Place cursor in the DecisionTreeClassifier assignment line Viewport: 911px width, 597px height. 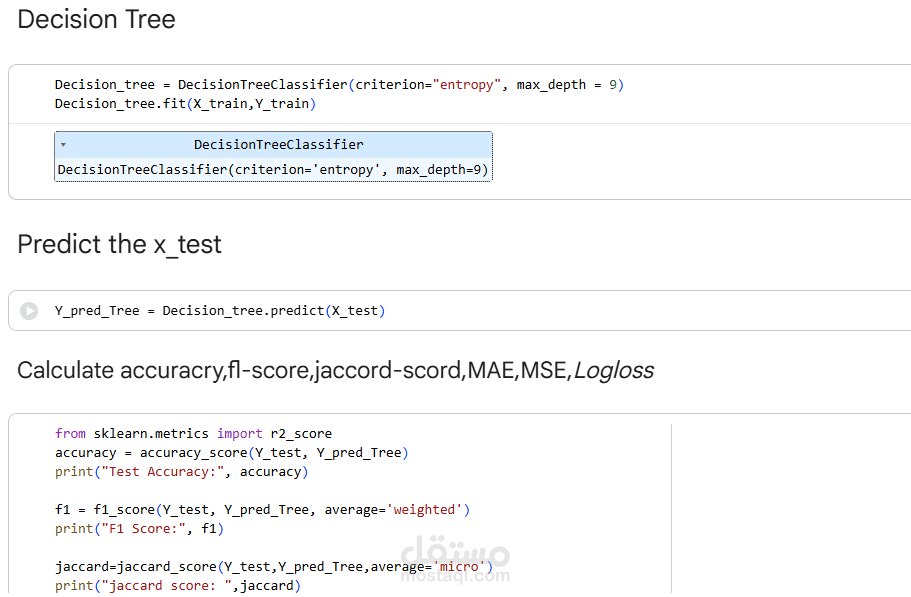[300, 85]
